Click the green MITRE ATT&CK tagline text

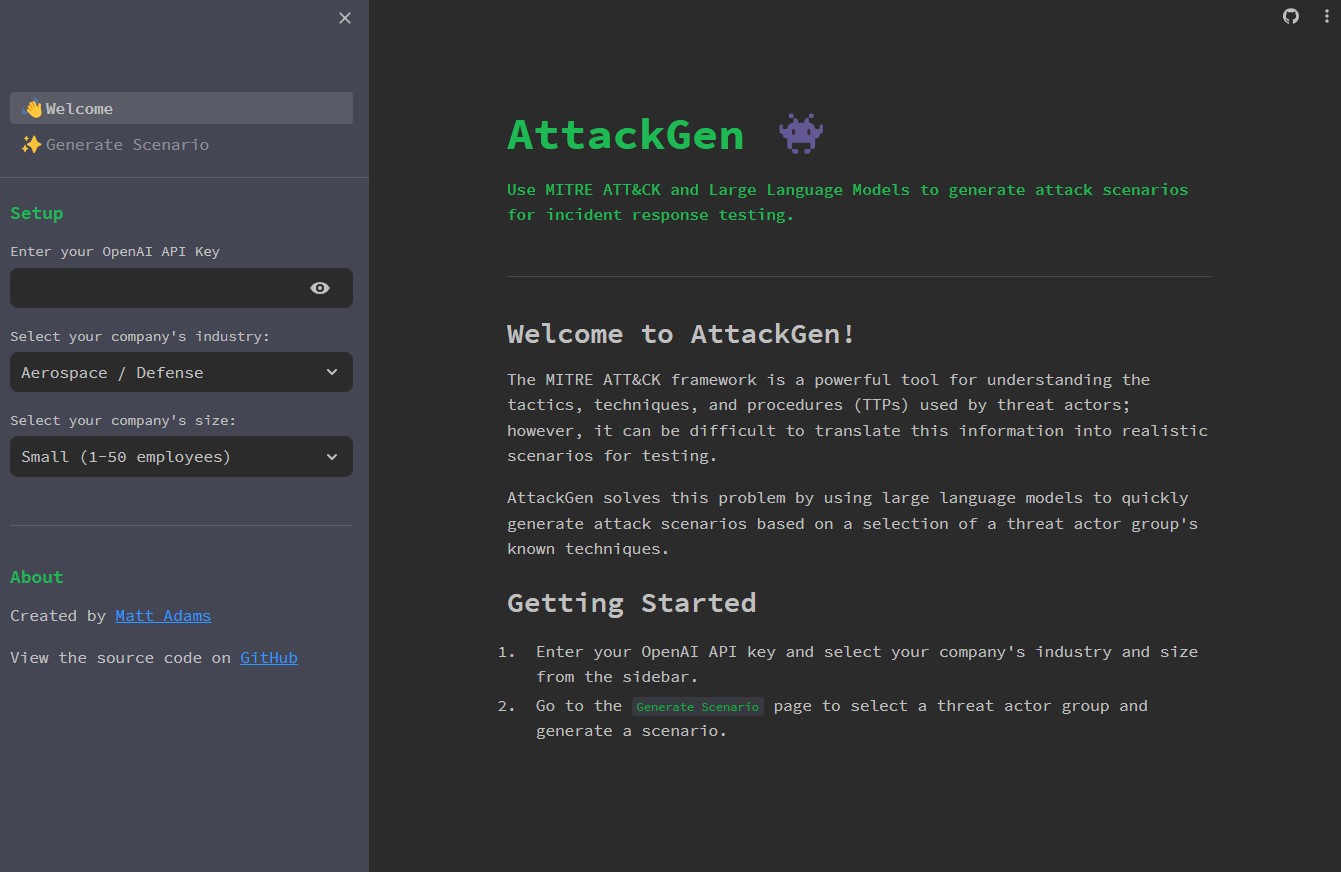click(847, 202)
